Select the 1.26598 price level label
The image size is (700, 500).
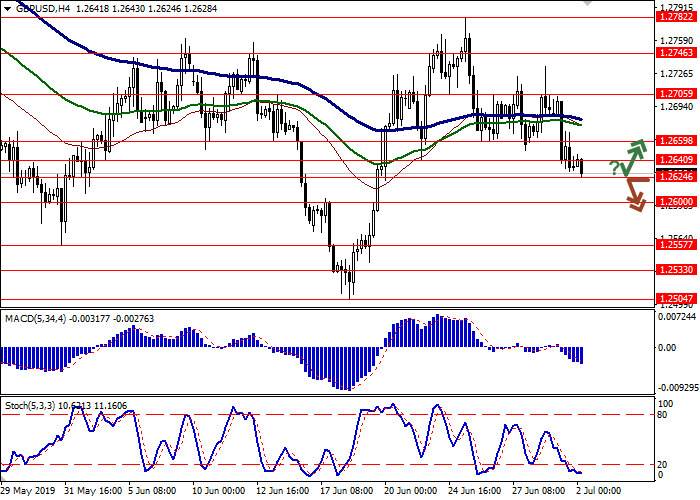674,141
